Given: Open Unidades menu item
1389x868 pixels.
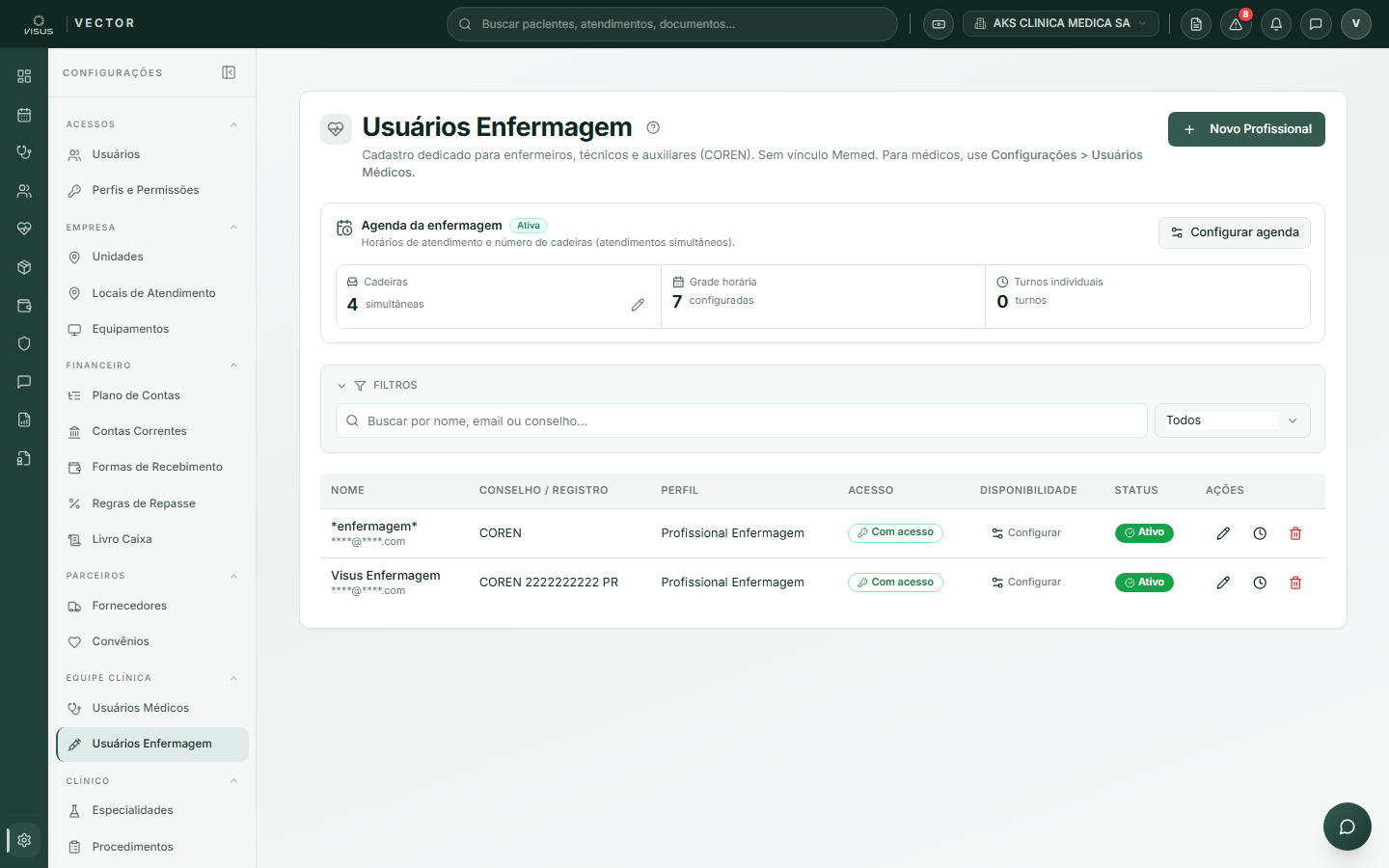Looking at the screenshot, I should coord(152,257).
